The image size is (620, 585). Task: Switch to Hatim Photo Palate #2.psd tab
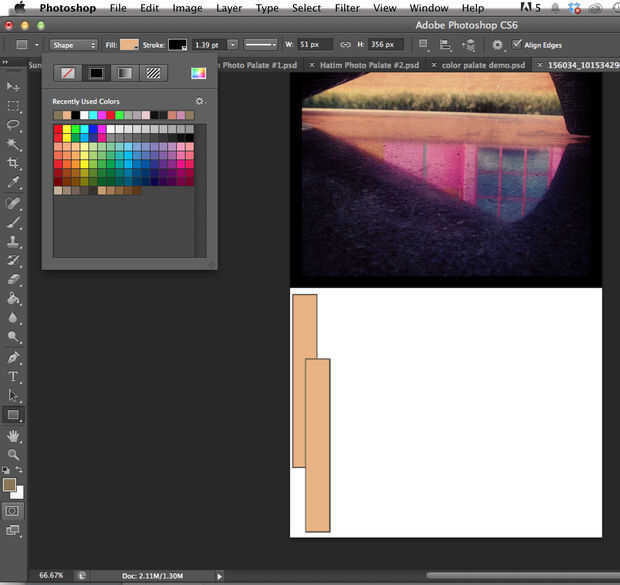pos(369,65)
